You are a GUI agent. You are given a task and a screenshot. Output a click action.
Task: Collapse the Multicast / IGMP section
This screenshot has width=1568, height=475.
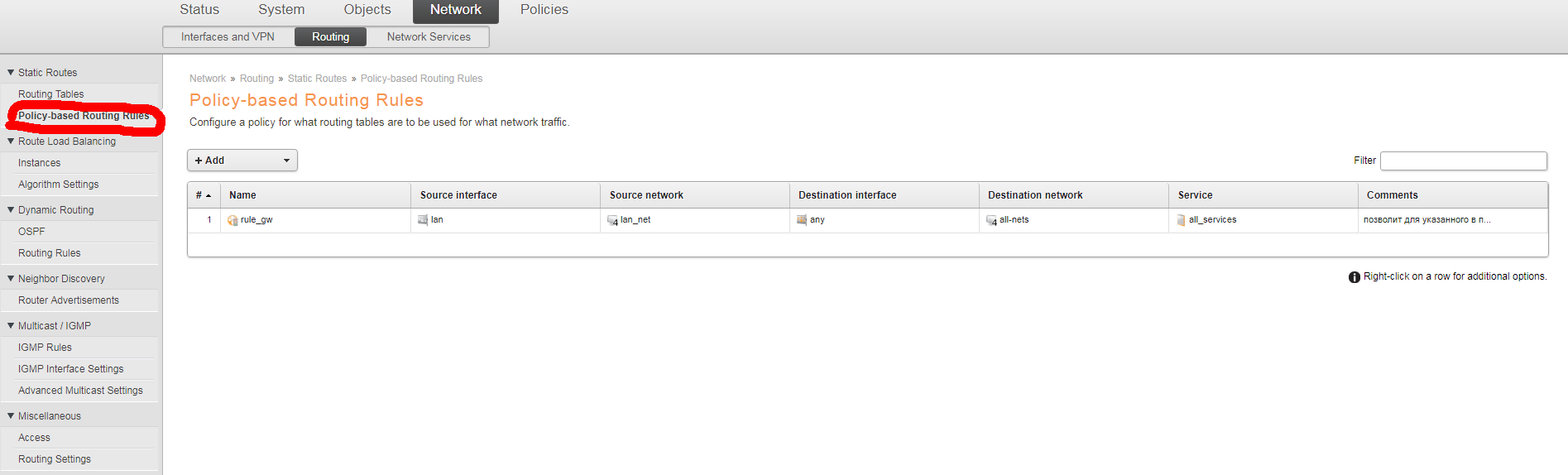(x=11, y=326)
